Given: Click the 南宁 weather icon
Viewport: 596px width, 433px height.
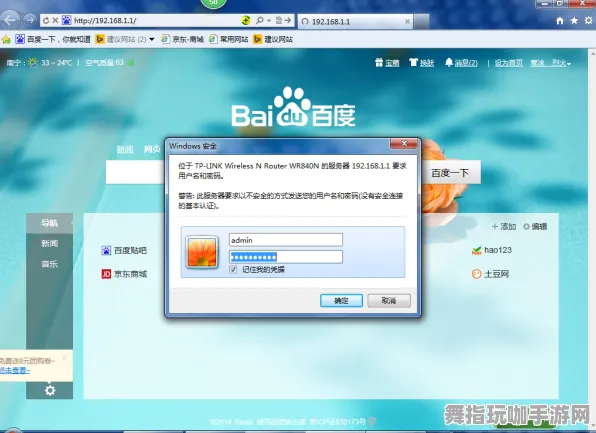Looking at the screenshot, I should [x=33, y=62].
